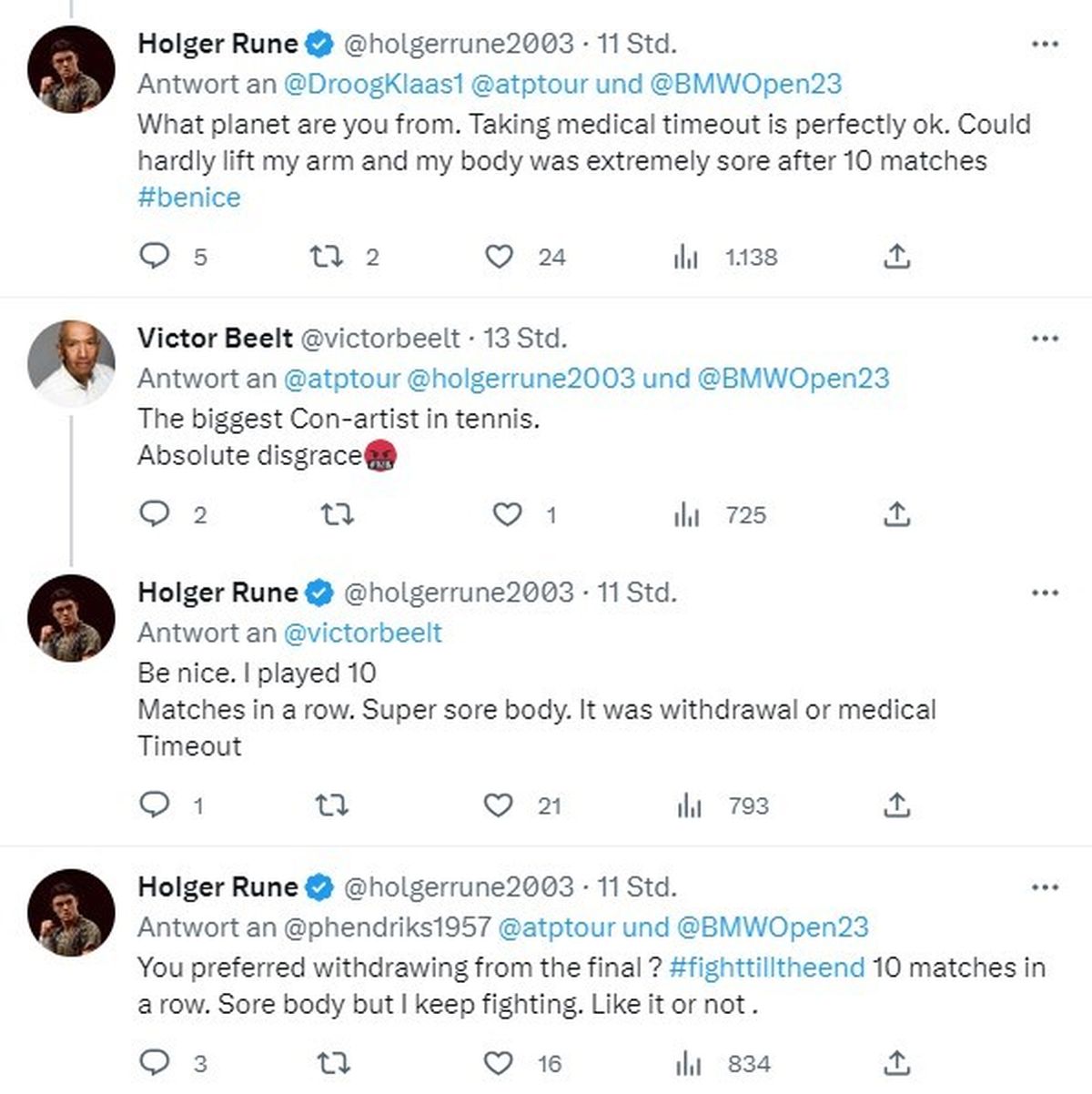Like the #fighttilltheend tweet with 16 likes
Screen dimensions: 1092x1094
click(498, 1063)
